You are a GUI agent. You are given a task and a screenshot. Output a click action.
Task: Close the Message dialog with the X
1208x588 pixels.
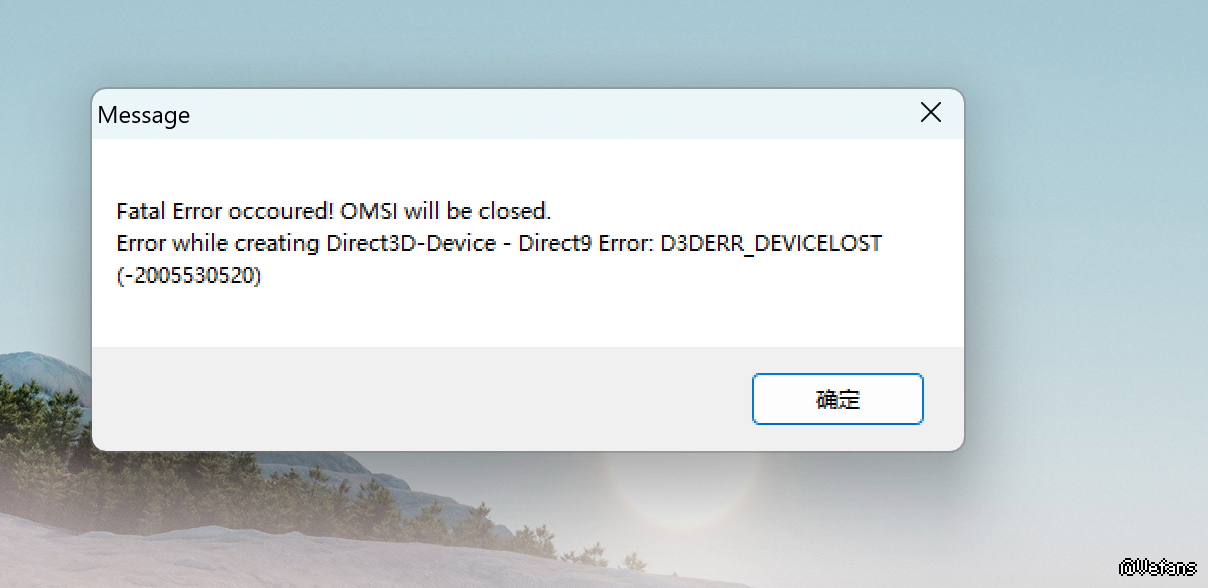pyautogui.click(x=931, y=113)
